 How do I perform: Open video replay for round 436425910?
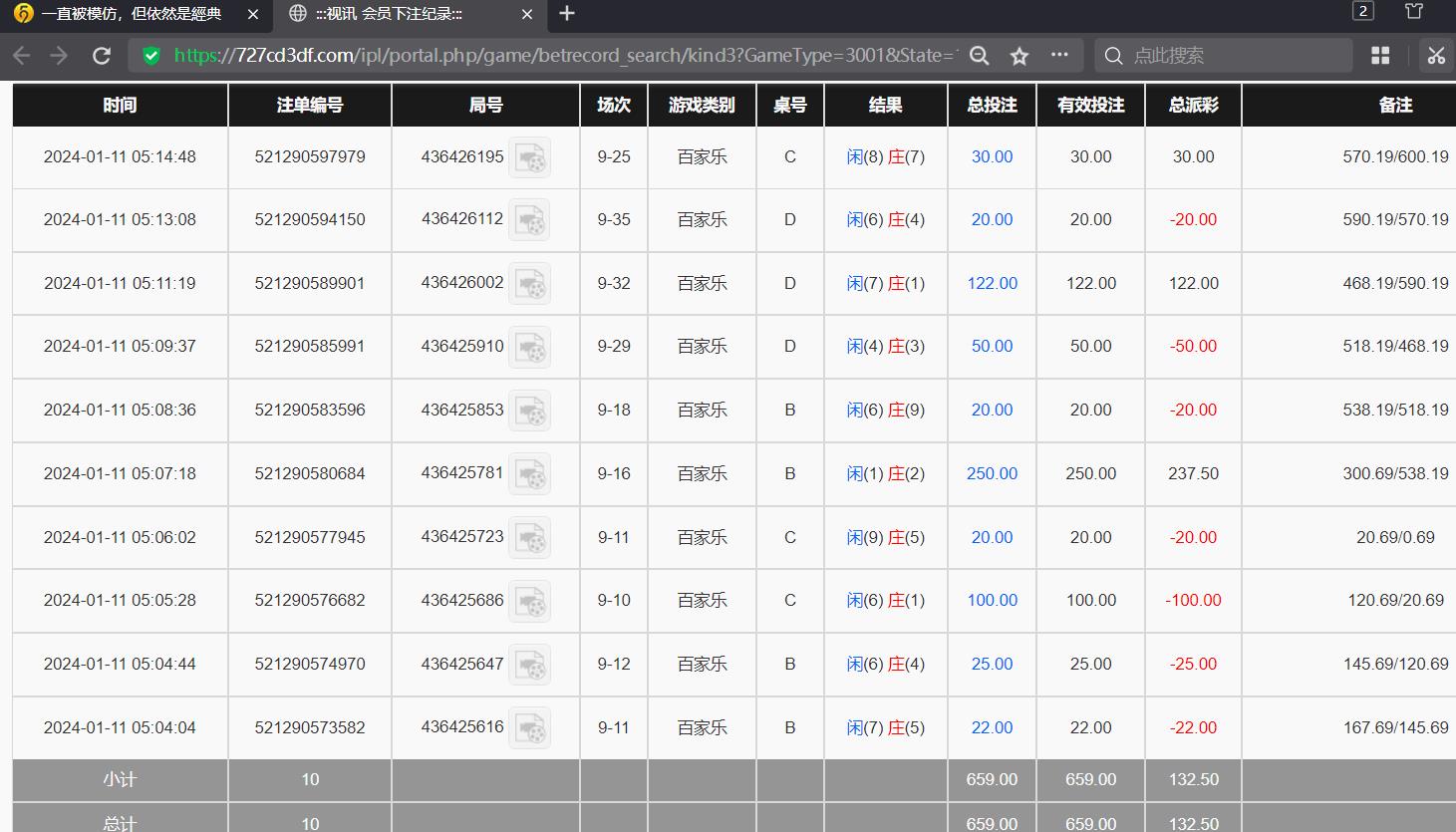[529, 347]
